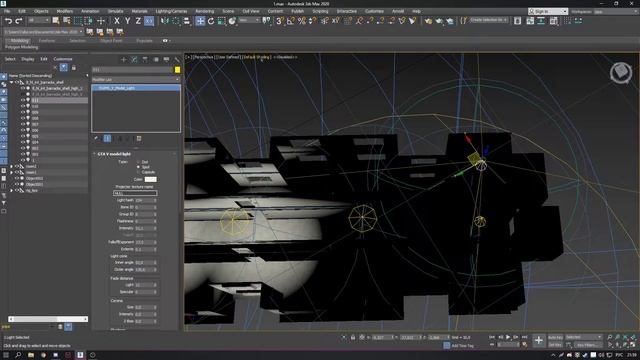Open Key Filters button
Screen dimensions: 640x360
588,345
